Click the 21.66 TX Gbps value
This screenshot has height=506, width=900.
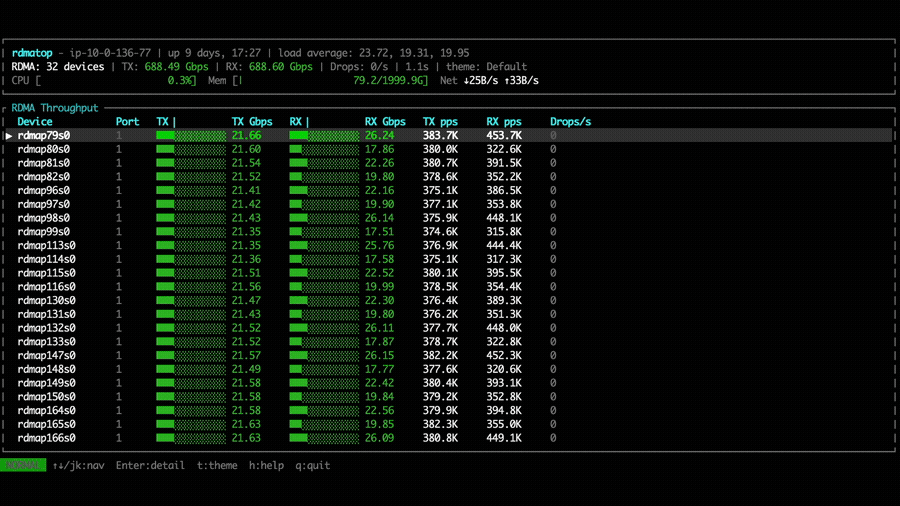(x=246, y=135)
